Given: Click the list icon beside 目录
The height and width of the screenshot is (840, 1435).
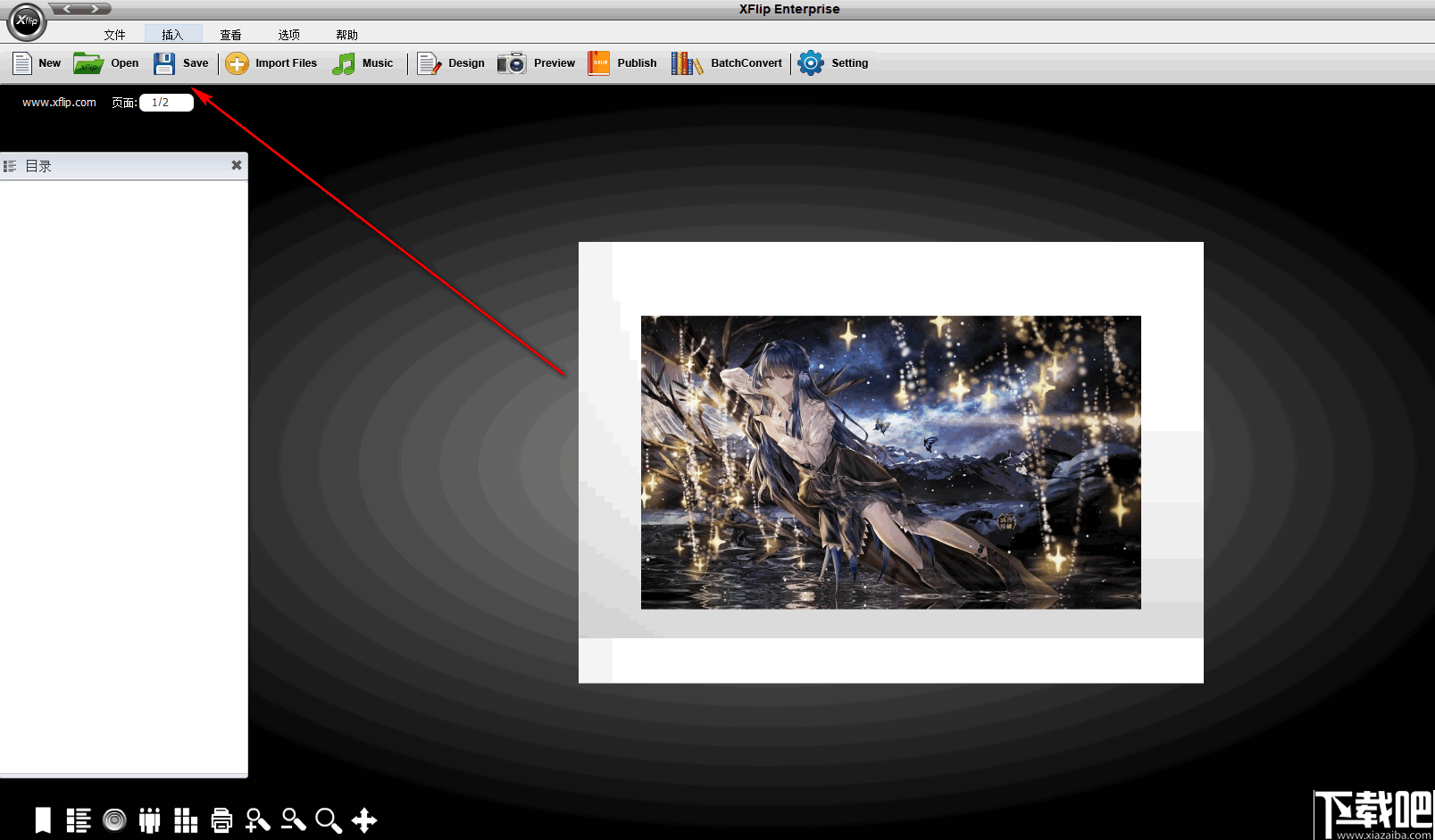Looking at the screenshot, I should [10, 166].
